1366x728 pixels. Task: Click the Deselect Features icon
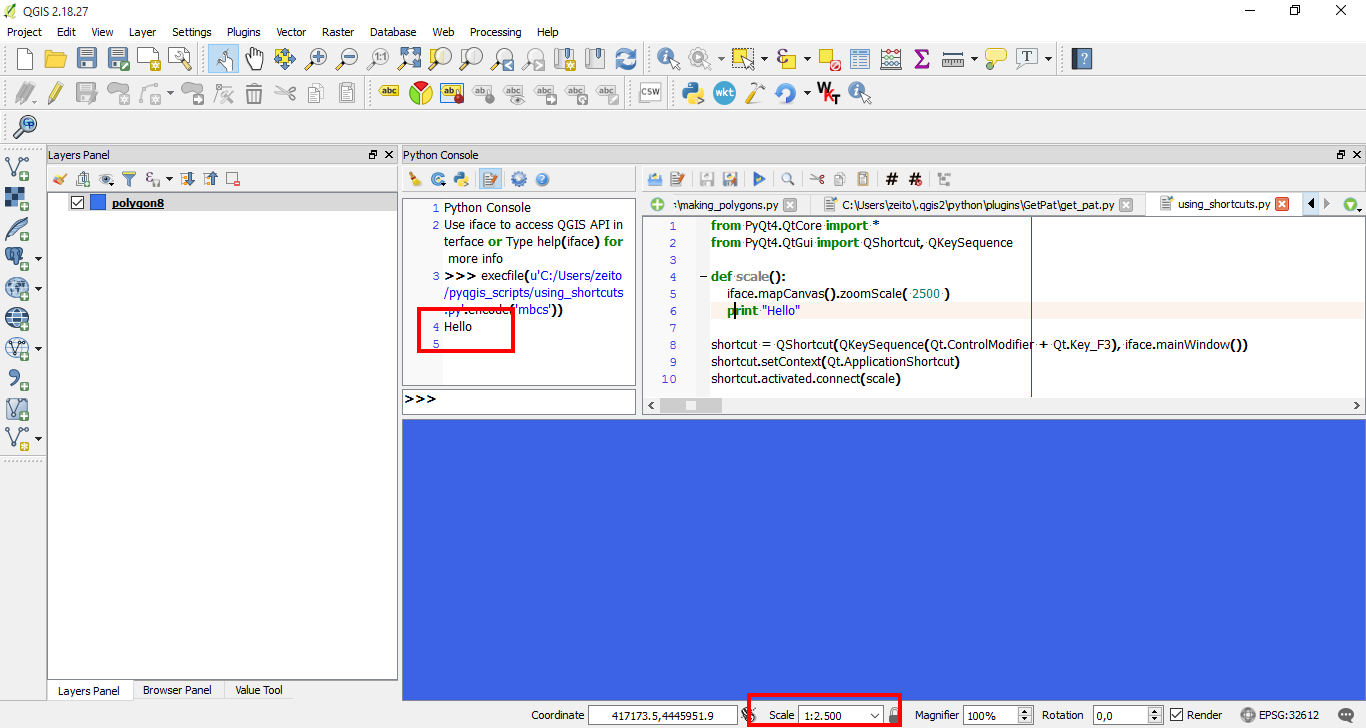point(829,59)
